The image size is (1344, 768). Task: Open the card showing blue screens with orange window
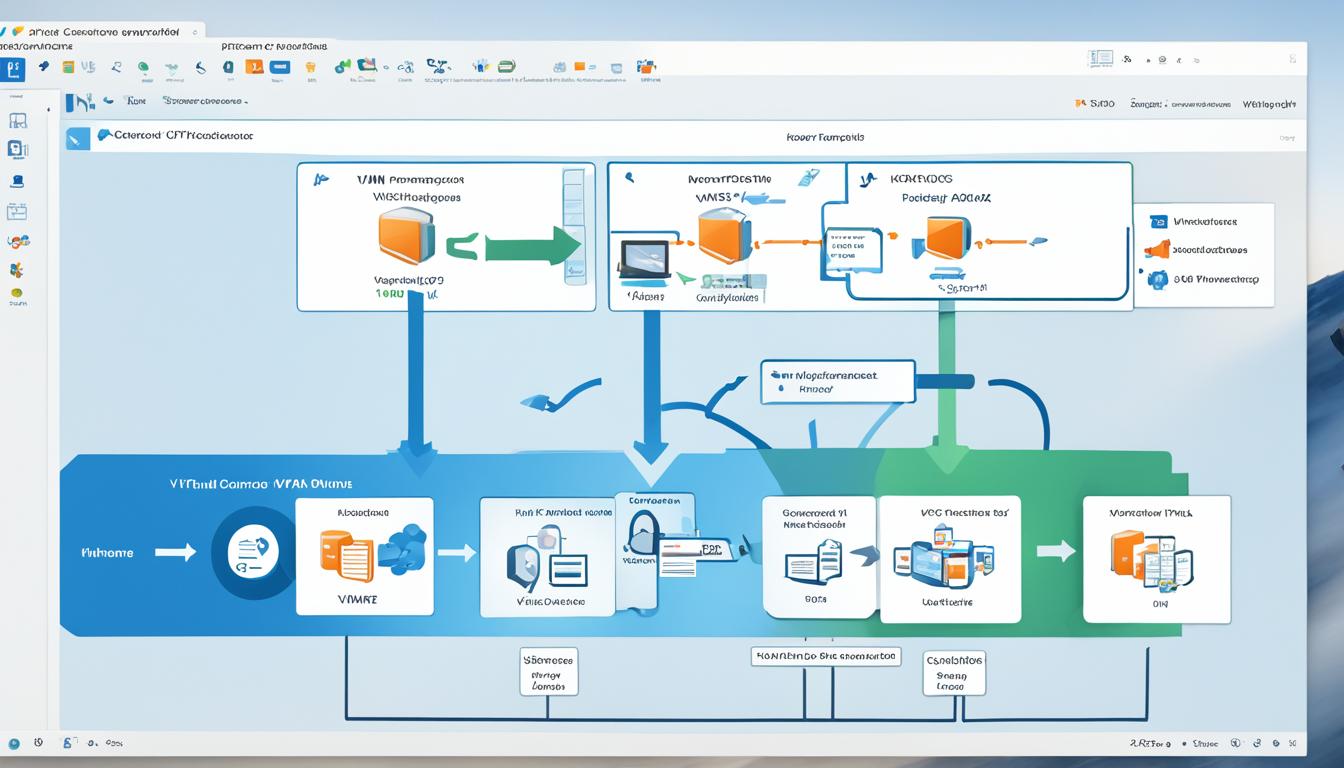pyautogui.click(x=948, y=559)
